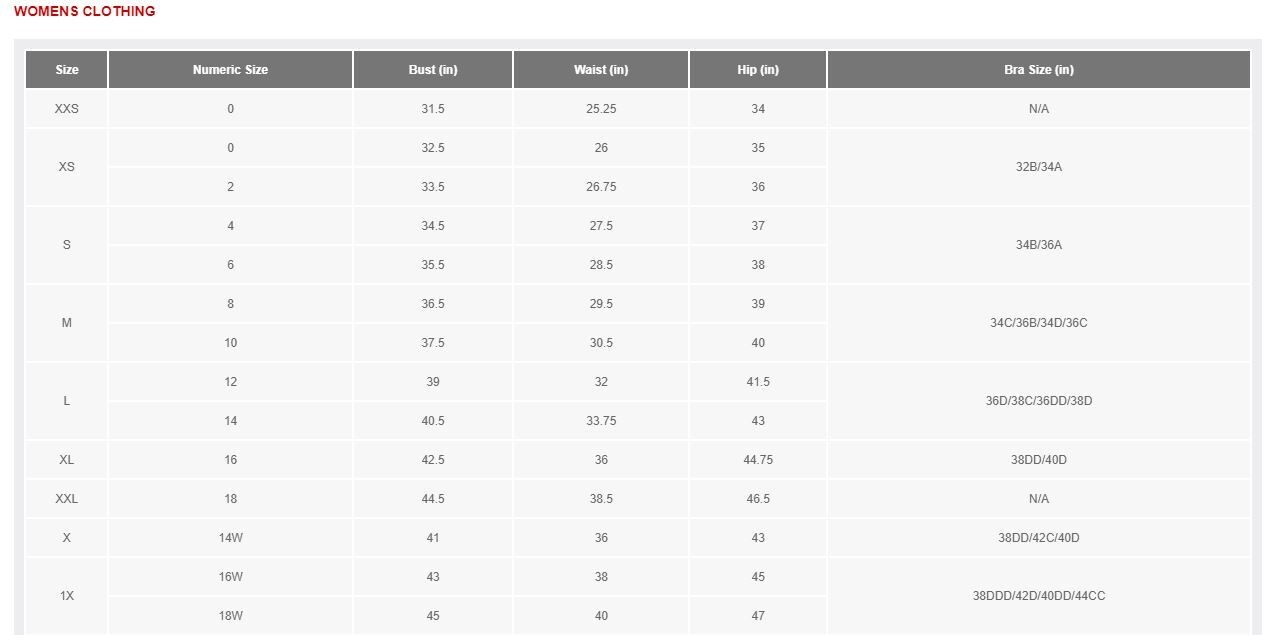
Task: Click the XS size cell
Action: pyautogui.click(x=67, y=167)
